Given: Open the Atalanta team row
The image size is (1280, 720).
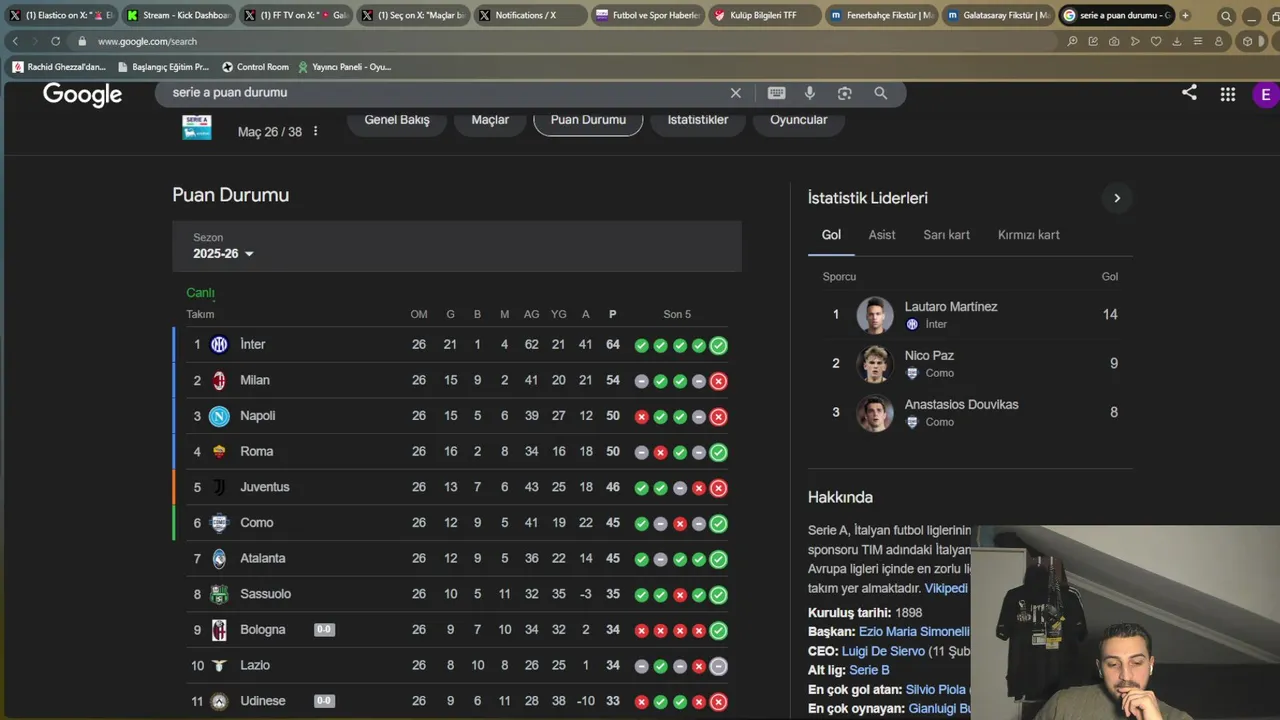Looking at the screenshot, I should (457, 559).
